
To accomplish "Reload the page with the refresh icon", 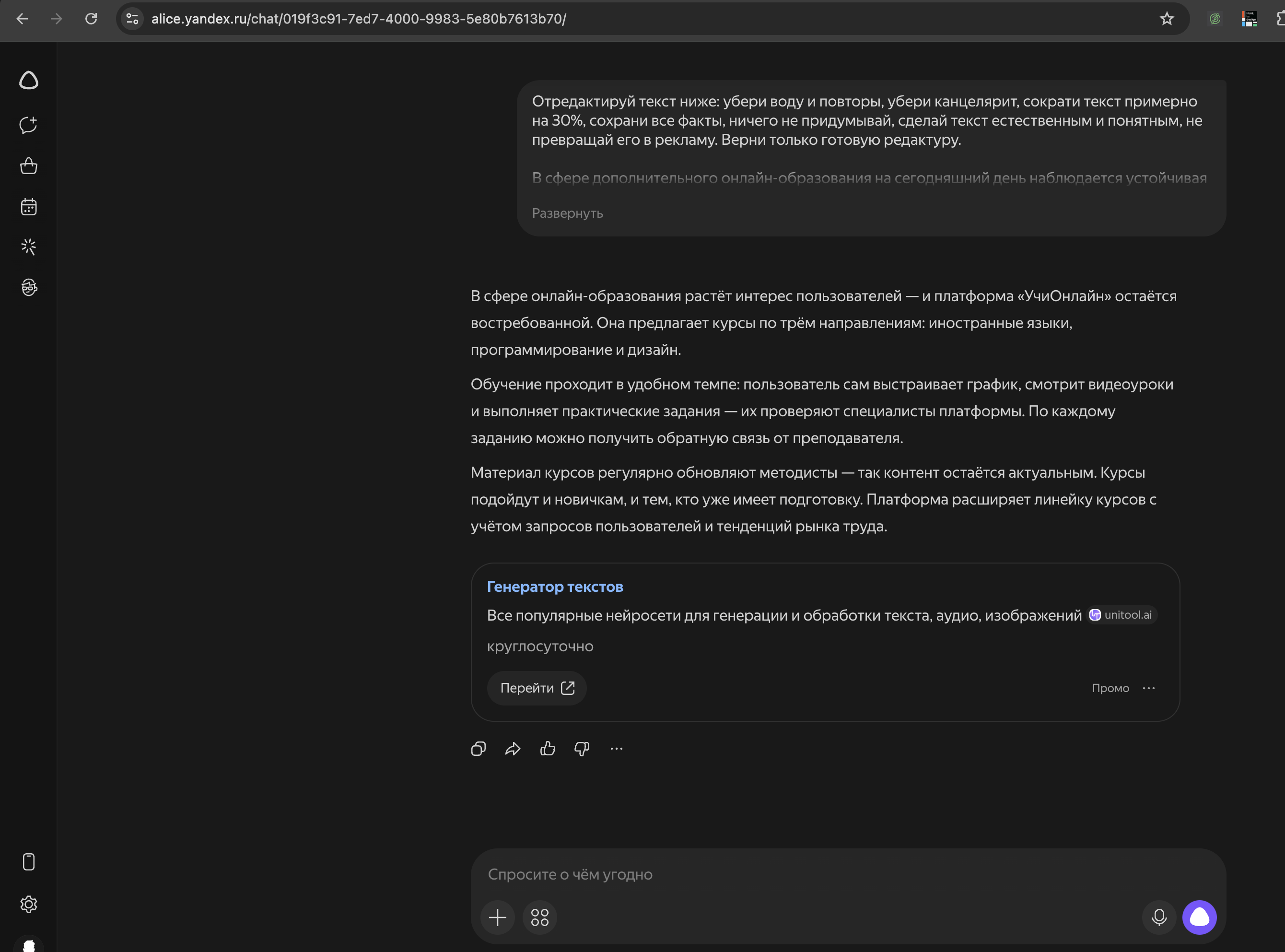I will 91,18.
